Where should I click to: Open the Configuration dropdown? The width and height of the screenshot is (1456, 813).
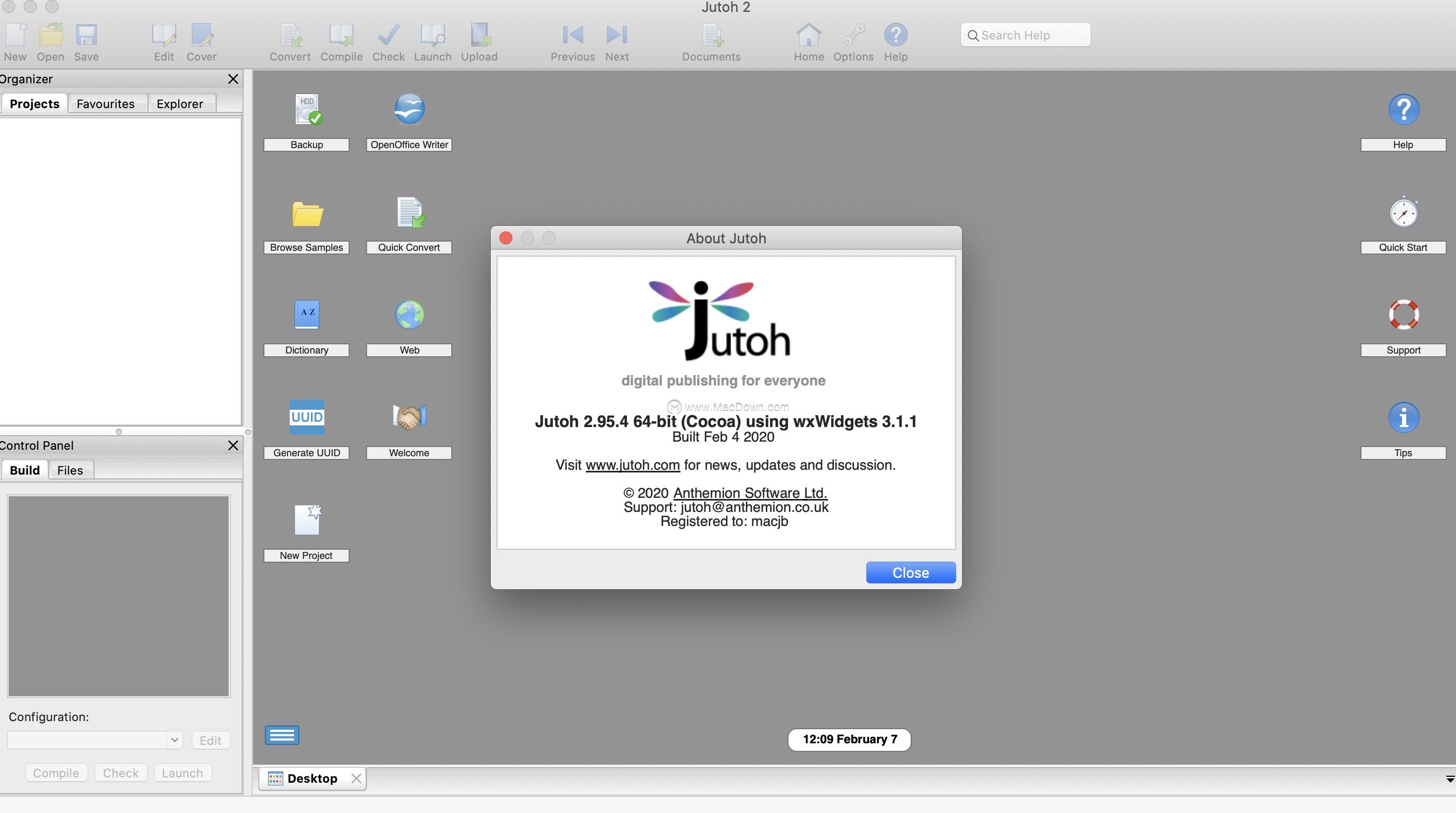click(95, 740)
